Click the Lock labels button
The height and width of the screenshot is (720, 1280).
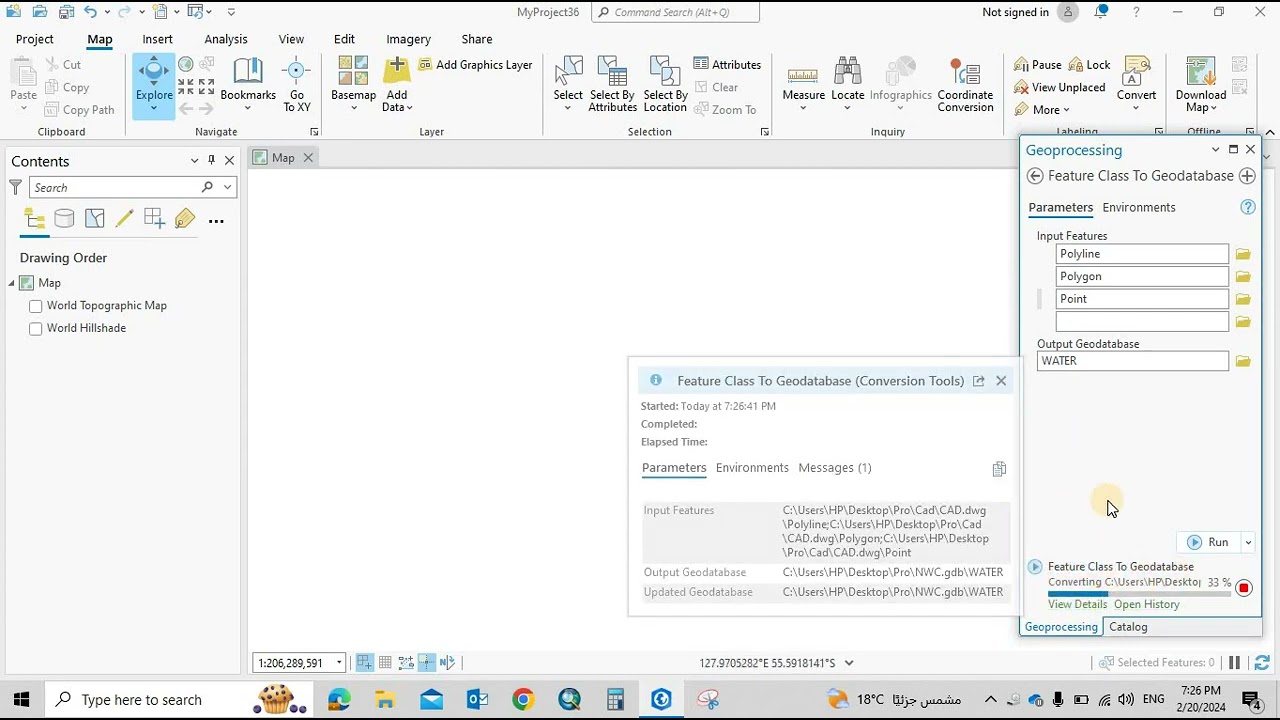[x=1090, y=65]
